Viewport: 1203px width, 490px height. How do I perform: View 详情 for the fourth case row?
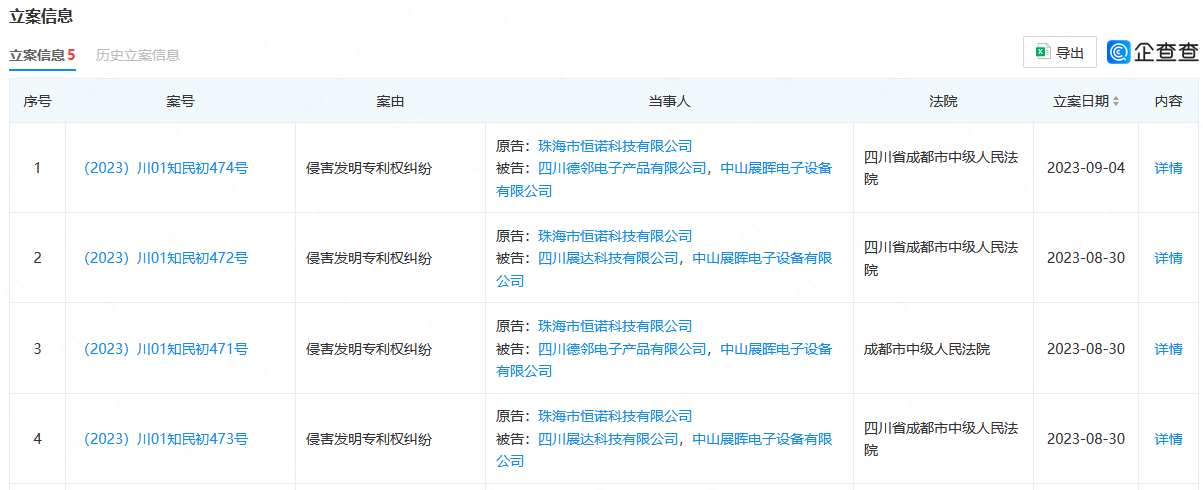[x=1168, y=439]
